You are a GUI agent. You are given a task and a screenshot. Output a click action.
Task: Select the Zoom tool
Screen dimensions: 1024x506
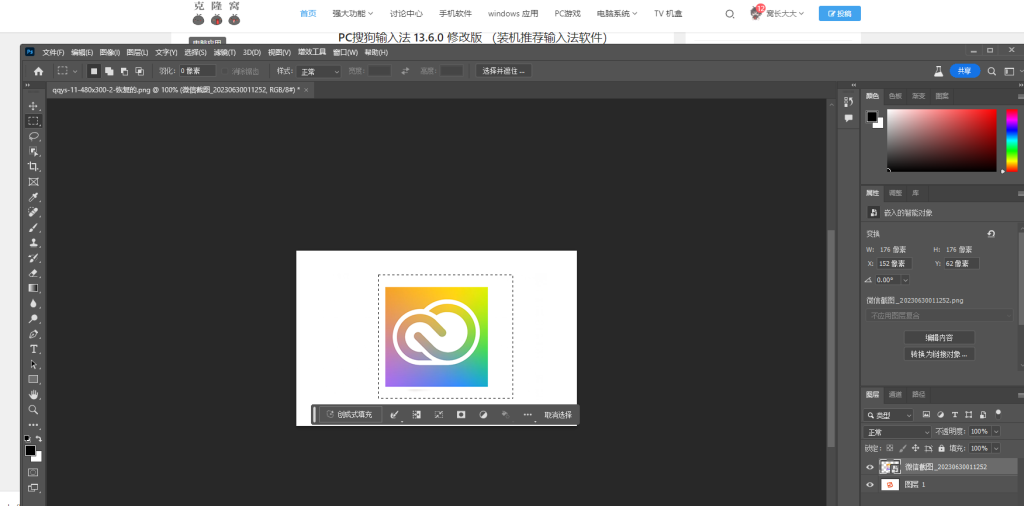coord(33,410)
